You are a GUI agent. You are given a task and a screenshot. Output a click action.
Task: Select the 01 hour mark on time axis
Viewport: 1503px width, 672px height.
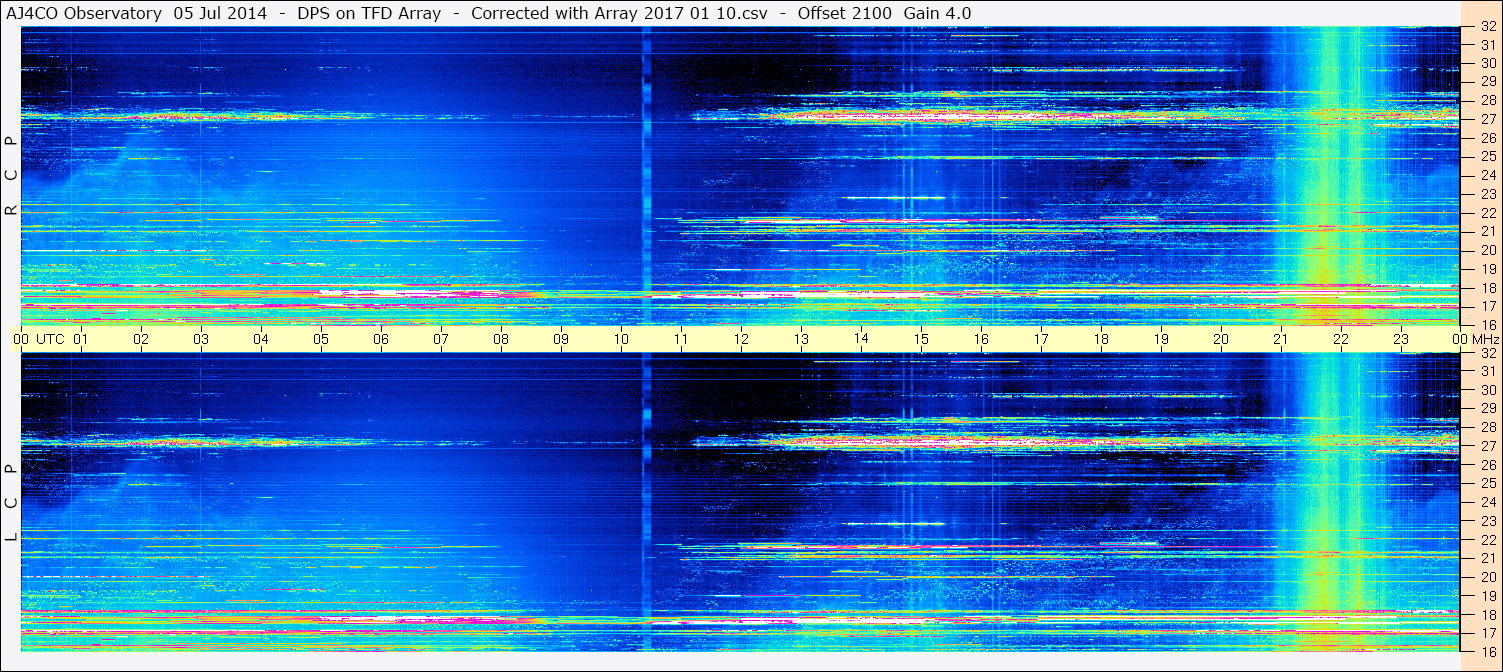[x=81, y=339]
